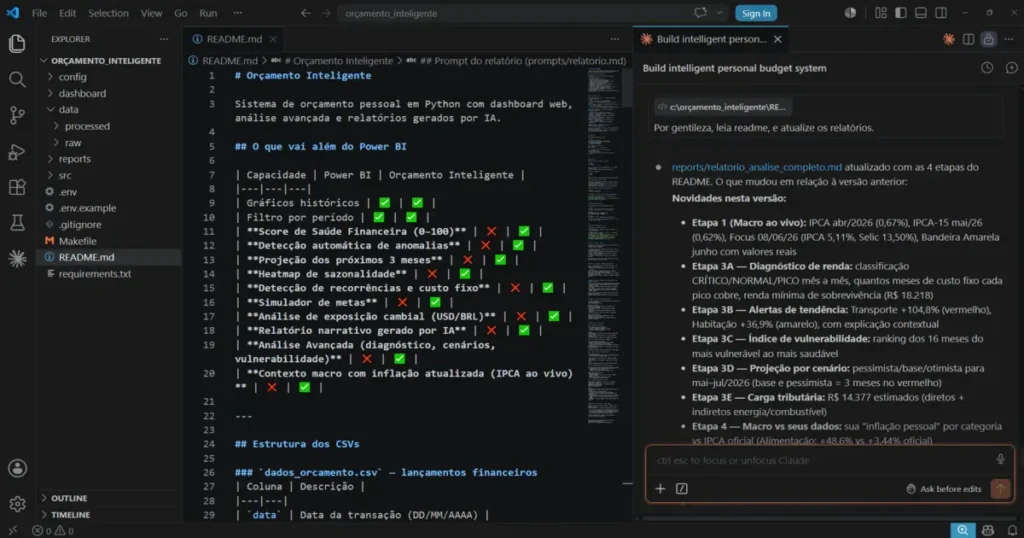Image resolution: width=1024 pixels, height=538 pixels.
Task: Collapse the data folder
Action: pyautogui.click(x=69, y=110)
